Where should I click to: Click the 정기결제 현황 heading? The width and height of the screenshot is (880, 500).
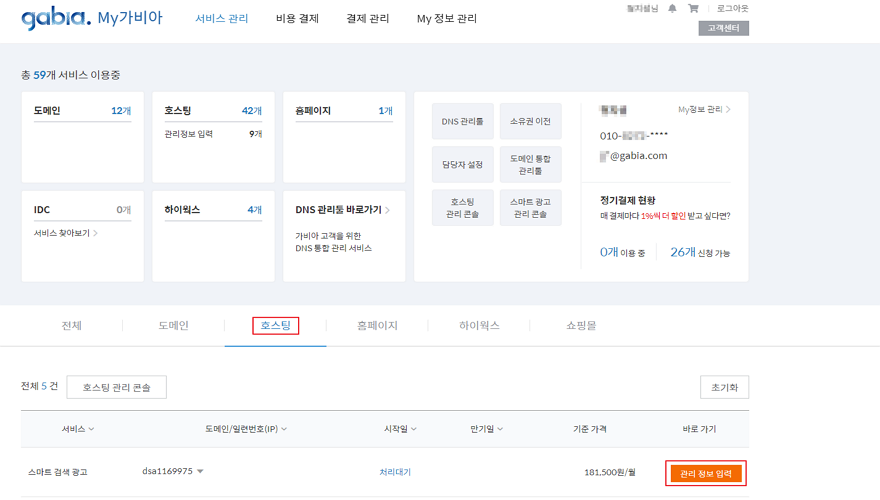click(x=627, y=200)
